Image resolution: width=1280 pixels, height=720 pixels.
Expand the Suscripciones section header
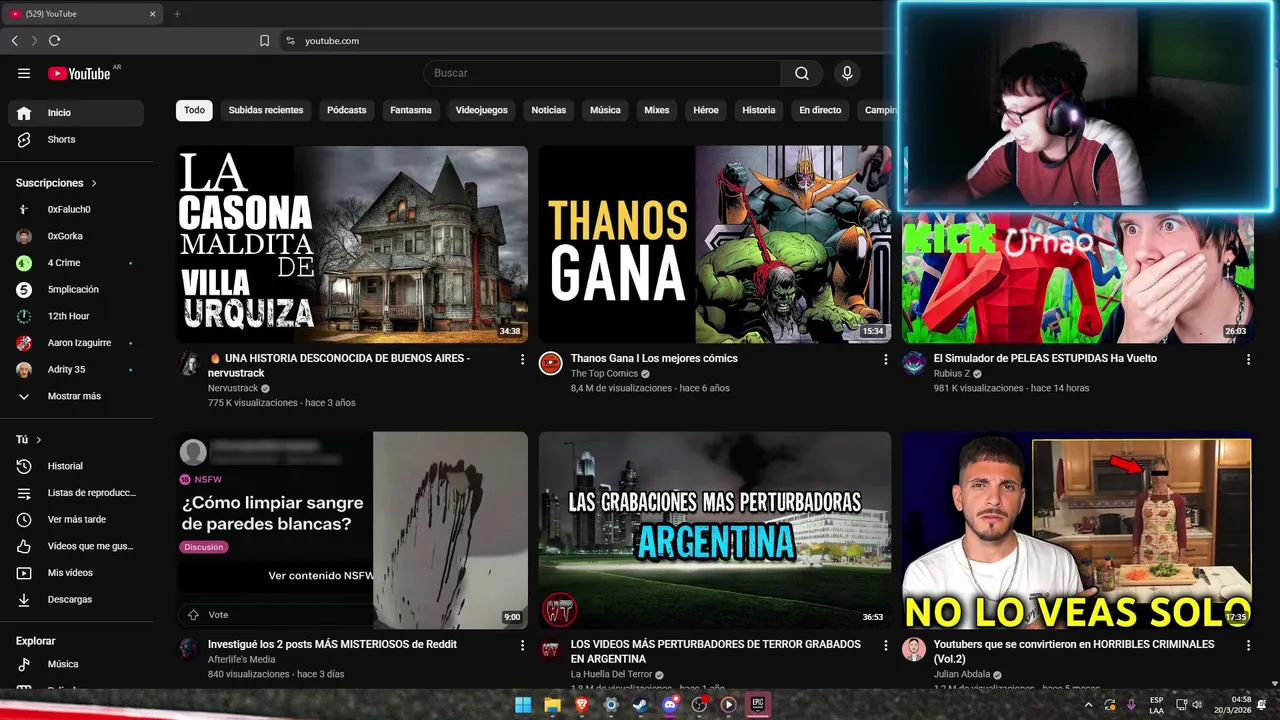[57, 183]
